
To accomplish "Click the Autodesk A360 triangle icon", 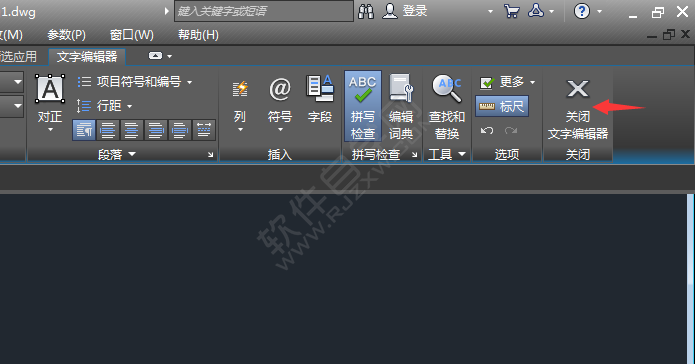I will [x=535, y=11].
